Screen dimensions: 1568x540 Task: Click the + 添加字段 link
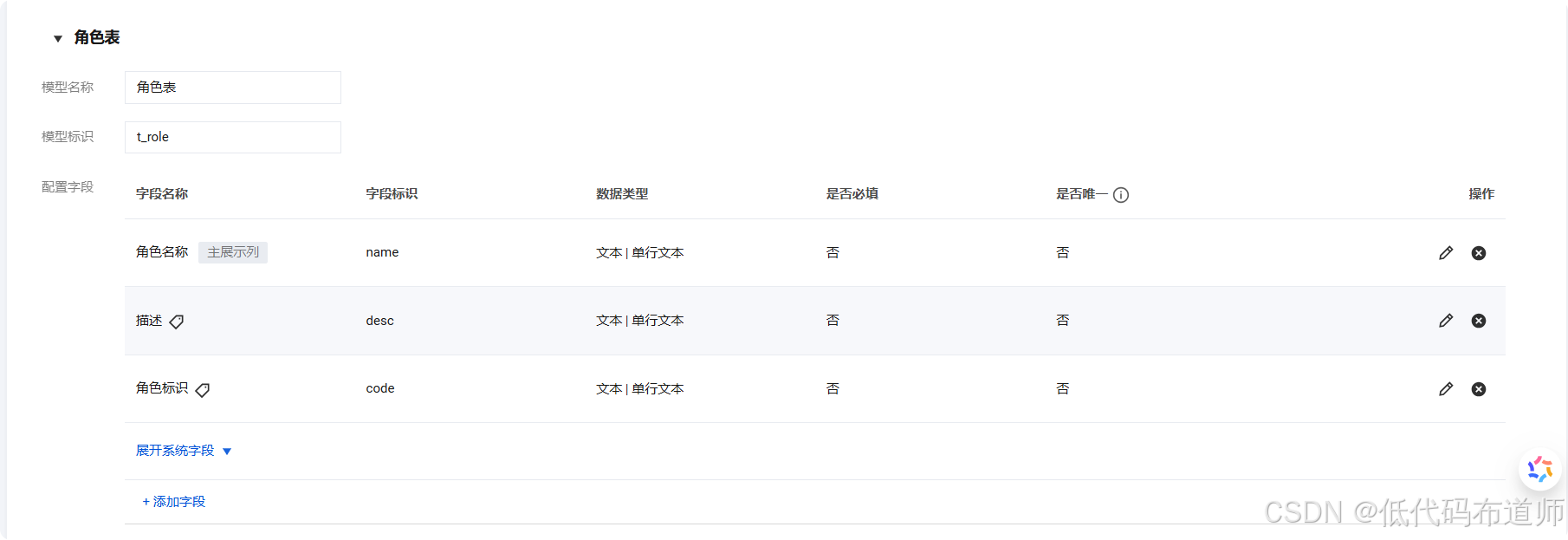[x=174, y=502]
